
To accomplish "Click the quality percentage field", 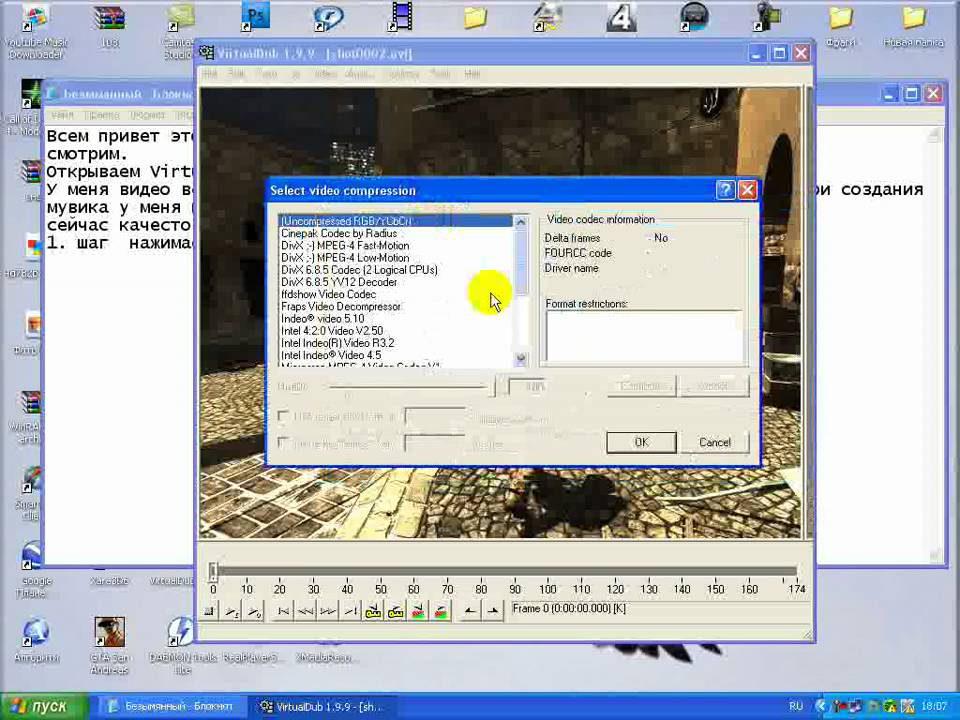I will tap(526, 387).
